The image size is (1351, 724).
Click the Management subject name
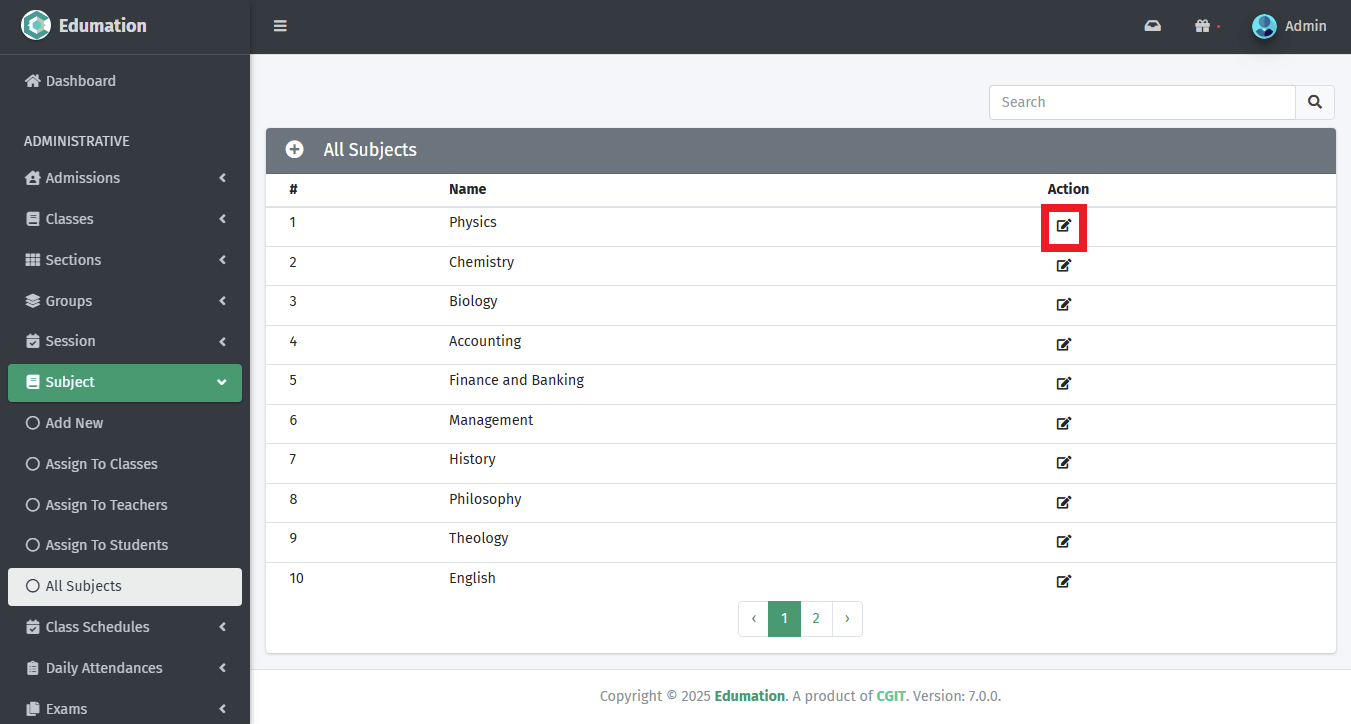click(491, 420)
